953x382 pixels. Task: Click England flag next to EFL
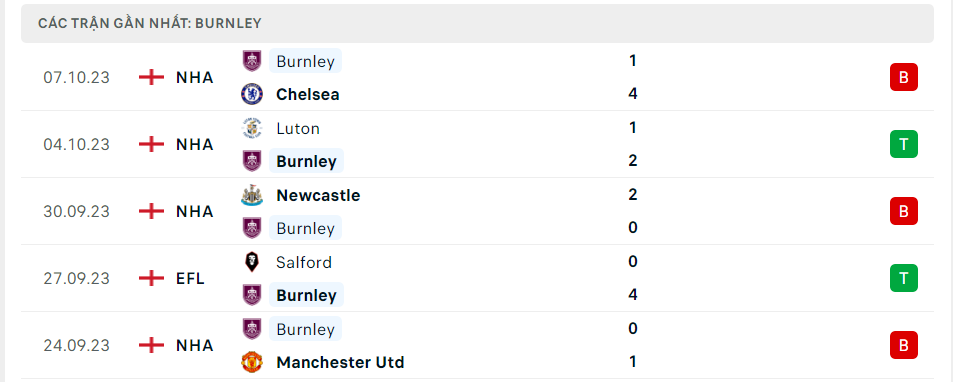click(x=151, y=278)
